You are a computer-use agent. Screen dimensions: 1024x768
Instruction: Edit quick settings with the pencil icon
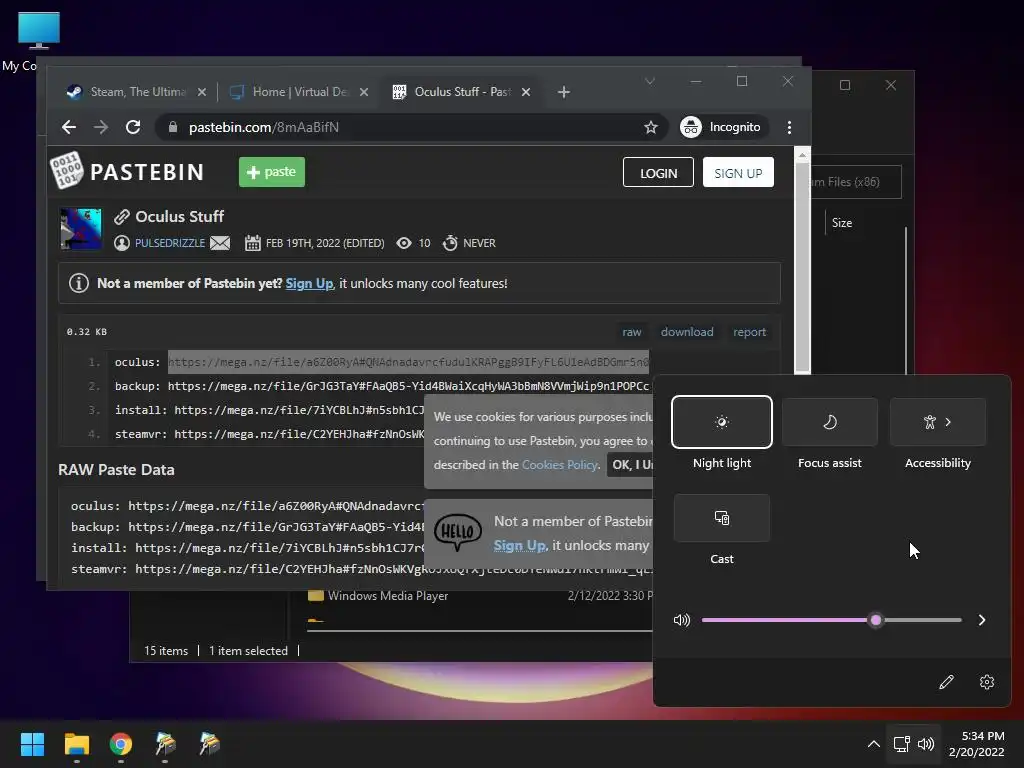[x=946, y=682]
